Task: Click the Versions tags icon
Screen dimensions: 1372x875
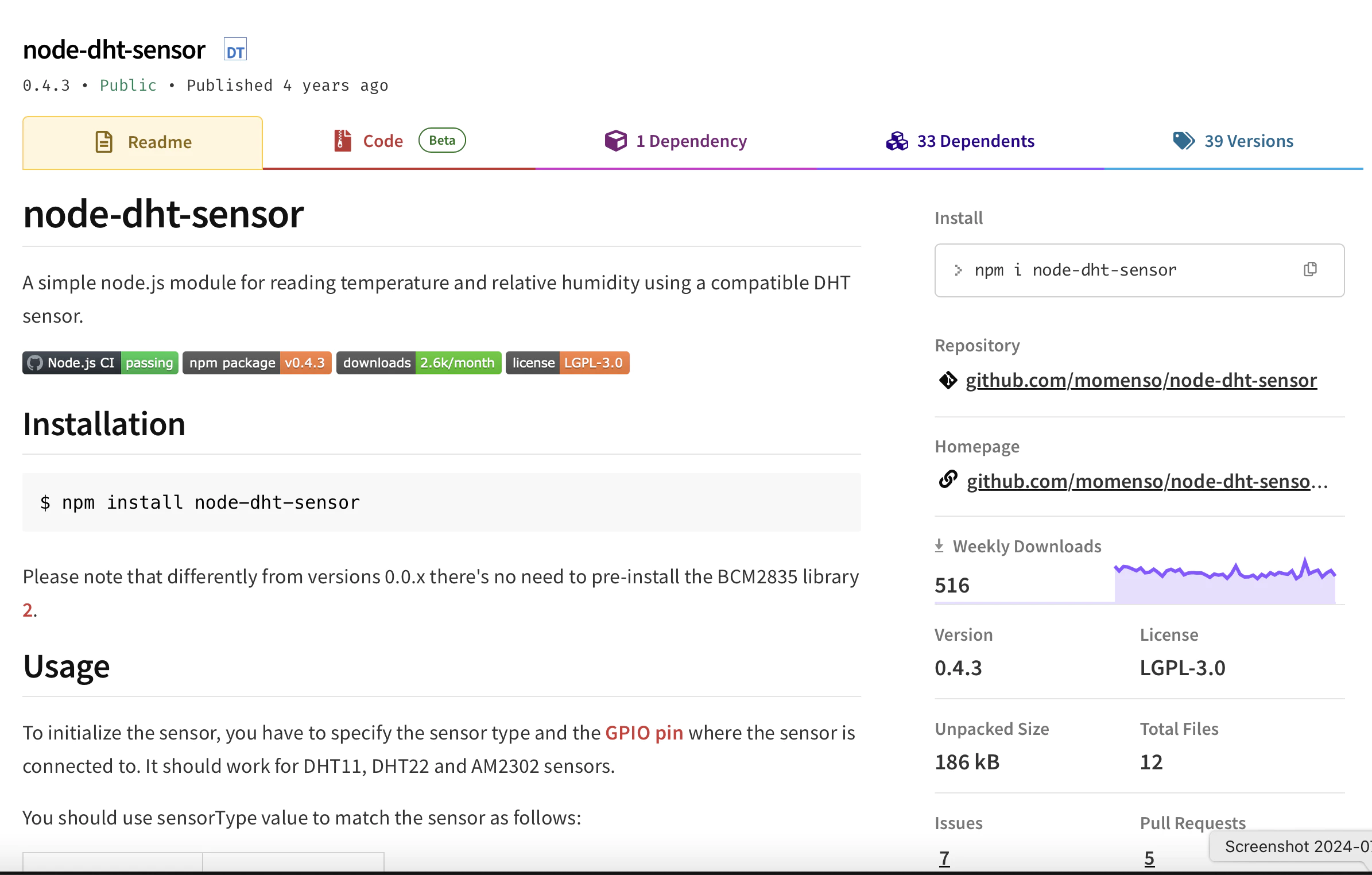Action: tap(1184, 141)
